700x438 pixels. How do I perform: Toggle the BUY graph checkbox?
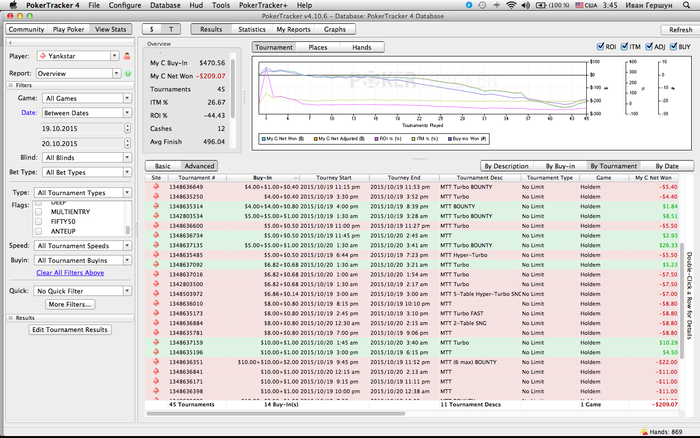[673, 46]
